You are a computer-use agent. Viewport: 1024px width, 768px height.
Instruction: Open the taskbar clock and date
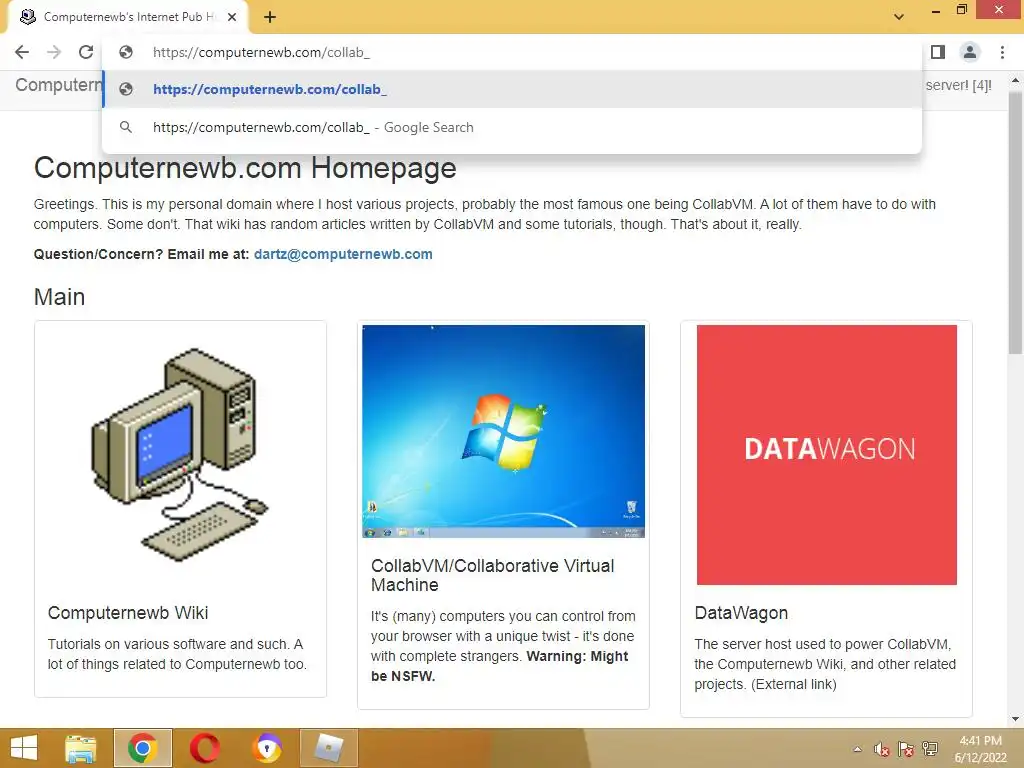(980, 749)
